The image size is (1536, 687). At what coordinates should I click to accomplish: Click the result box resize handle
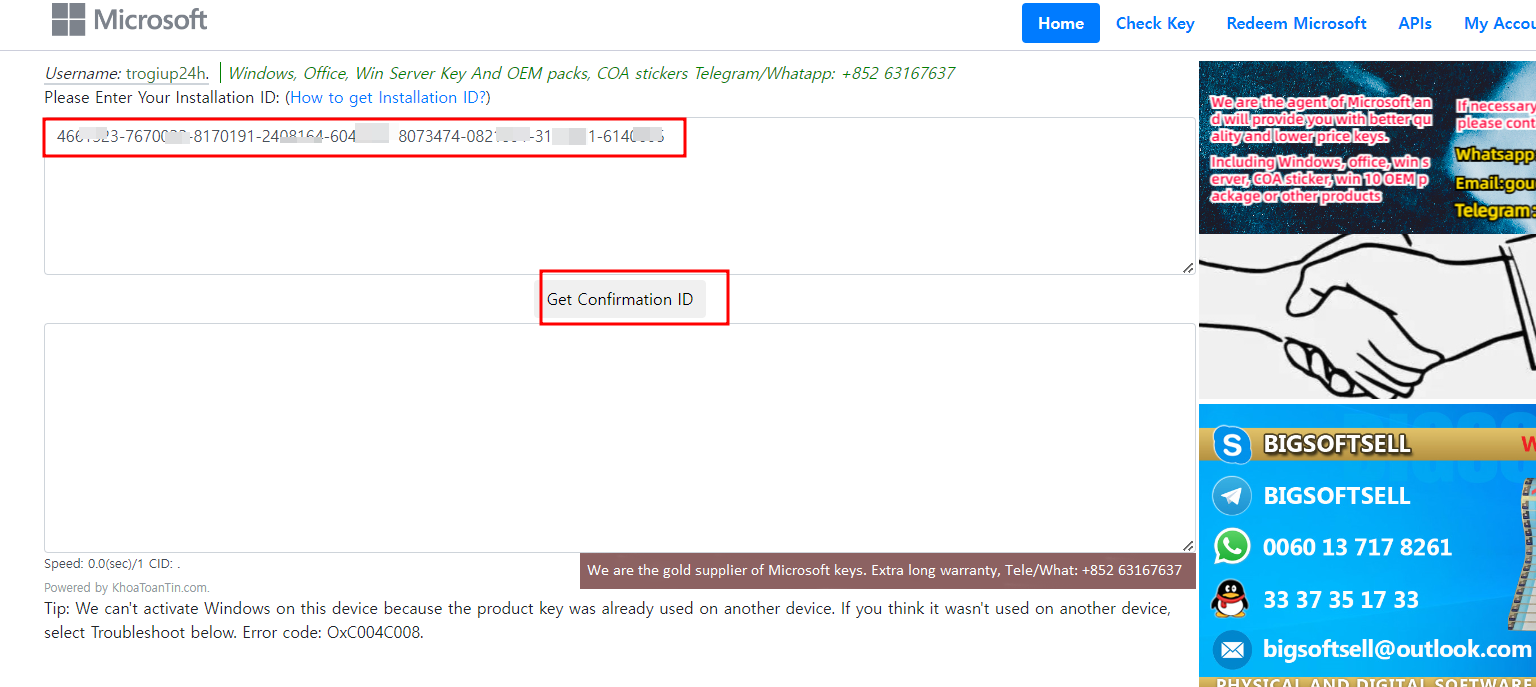1187,545
